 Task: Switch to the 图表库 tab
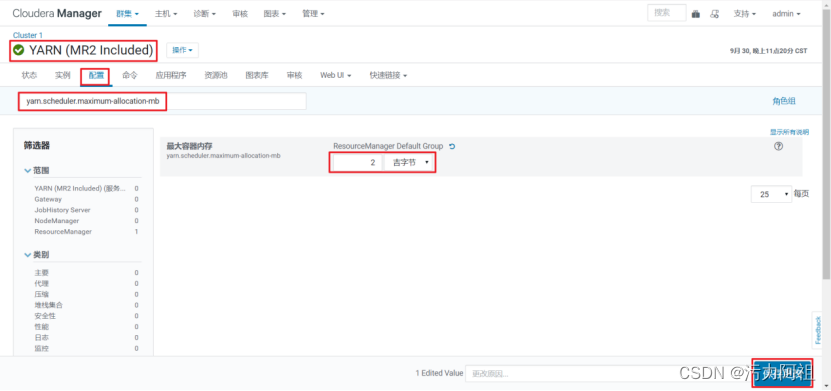257,75
